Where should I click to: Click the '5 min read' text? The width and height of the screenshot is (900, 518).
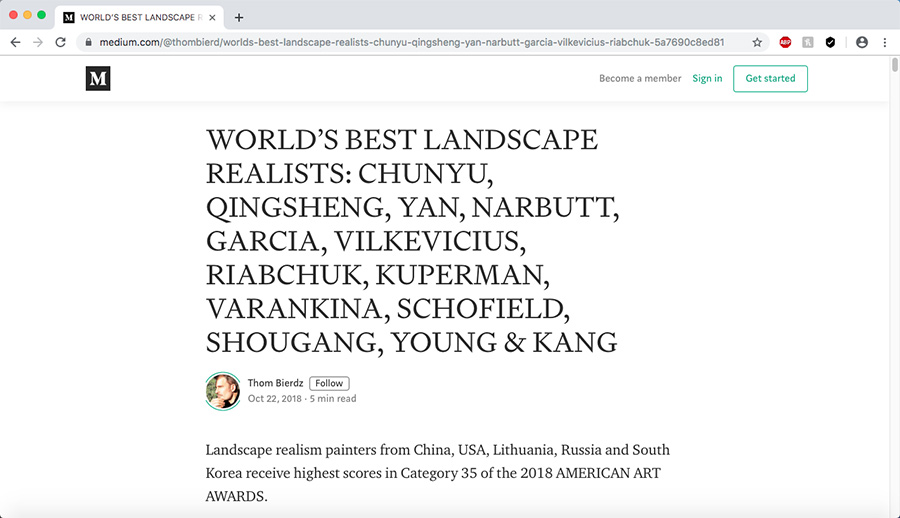tap(333, 399)
